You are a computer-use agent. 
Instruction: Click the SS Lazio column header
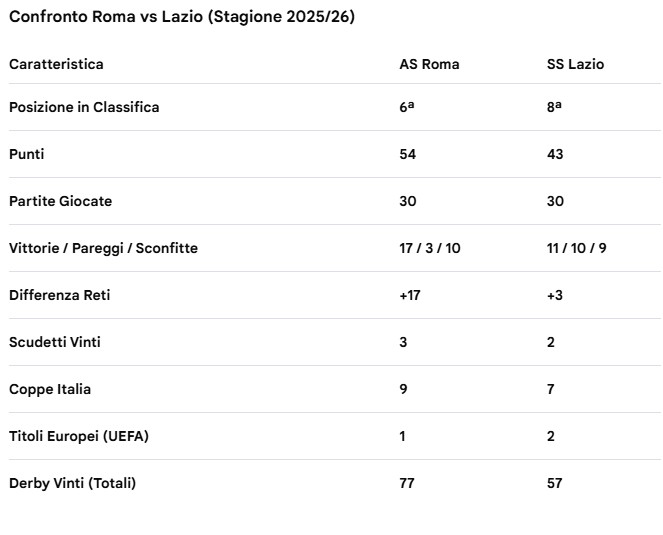point(575,64)
